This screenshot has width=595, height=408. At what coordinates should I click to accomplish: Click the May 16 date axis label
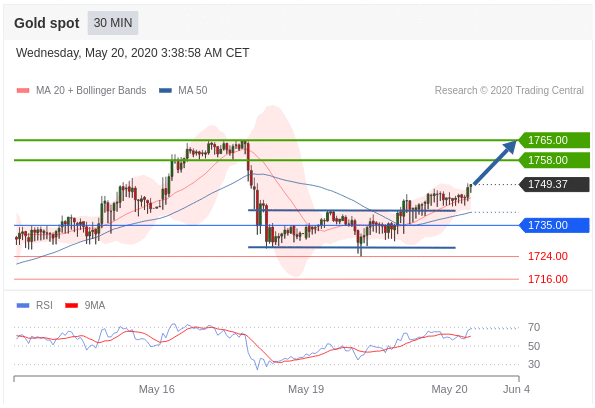click(156, 389)
